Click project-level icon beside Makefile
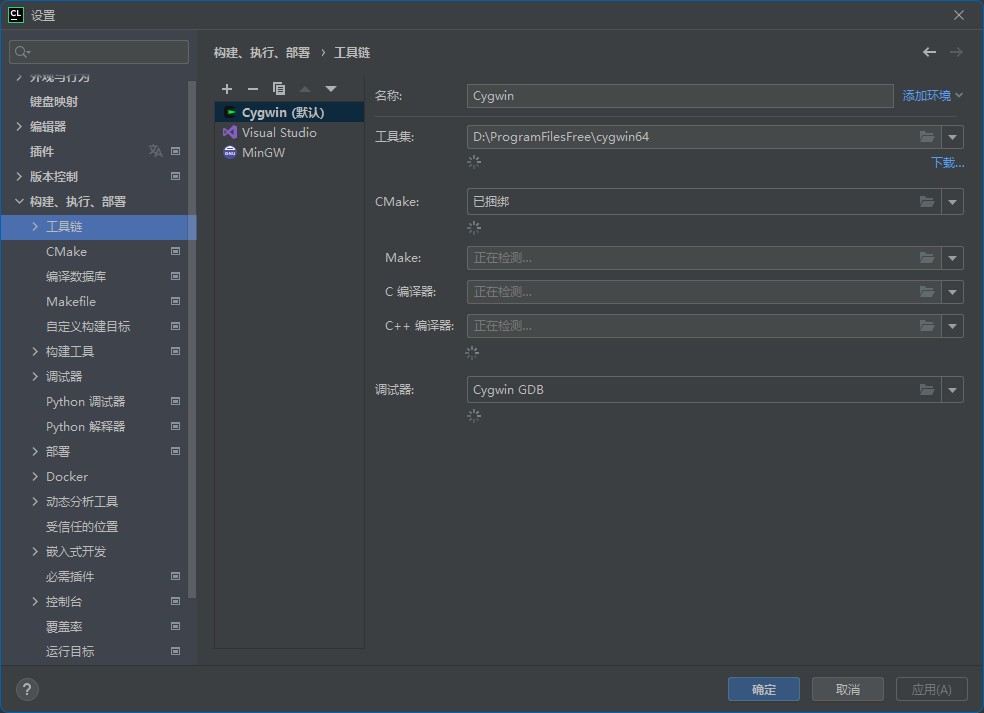984x713 pixels. [x=176, y=301]
